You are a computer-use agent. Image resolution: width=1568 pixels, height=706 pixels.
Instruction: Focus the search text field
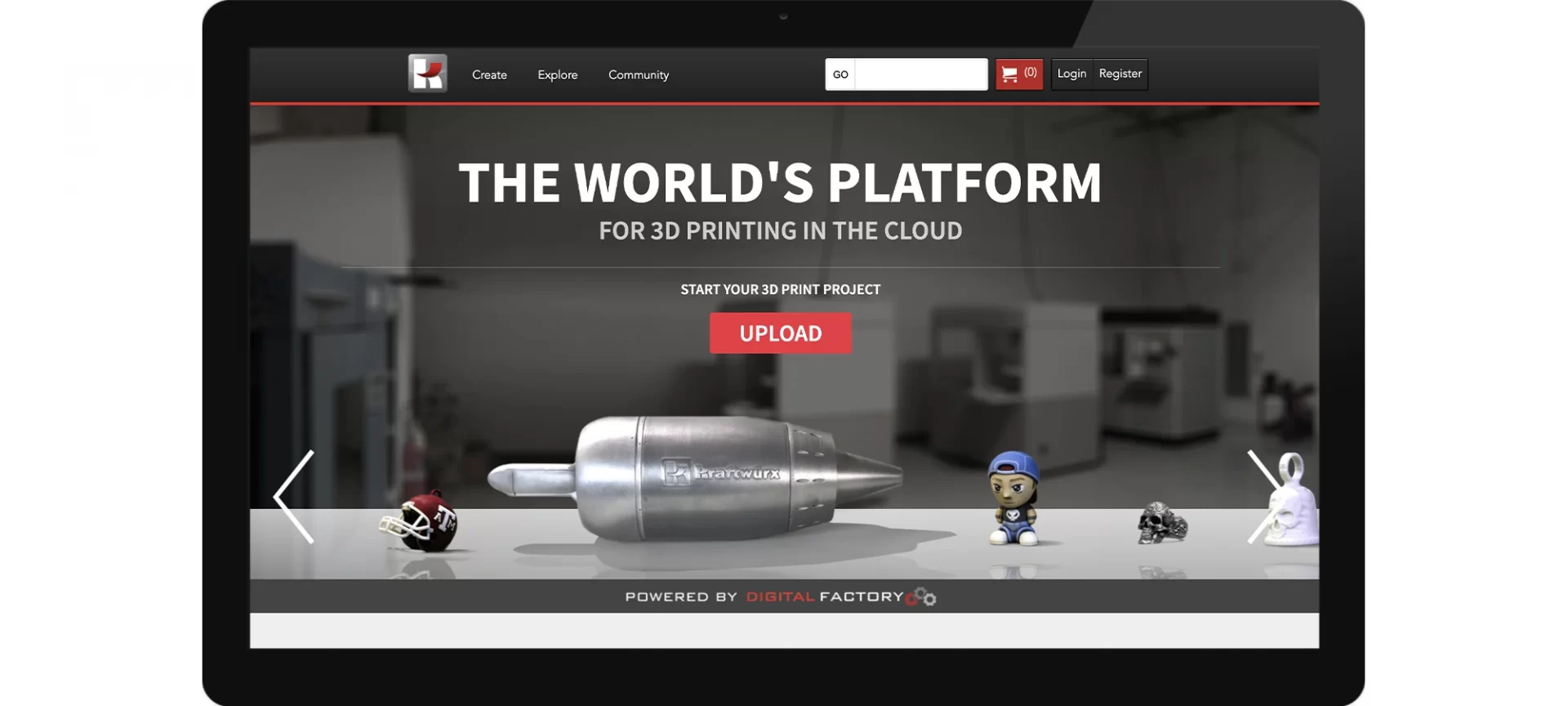click(x=921, y=74)
